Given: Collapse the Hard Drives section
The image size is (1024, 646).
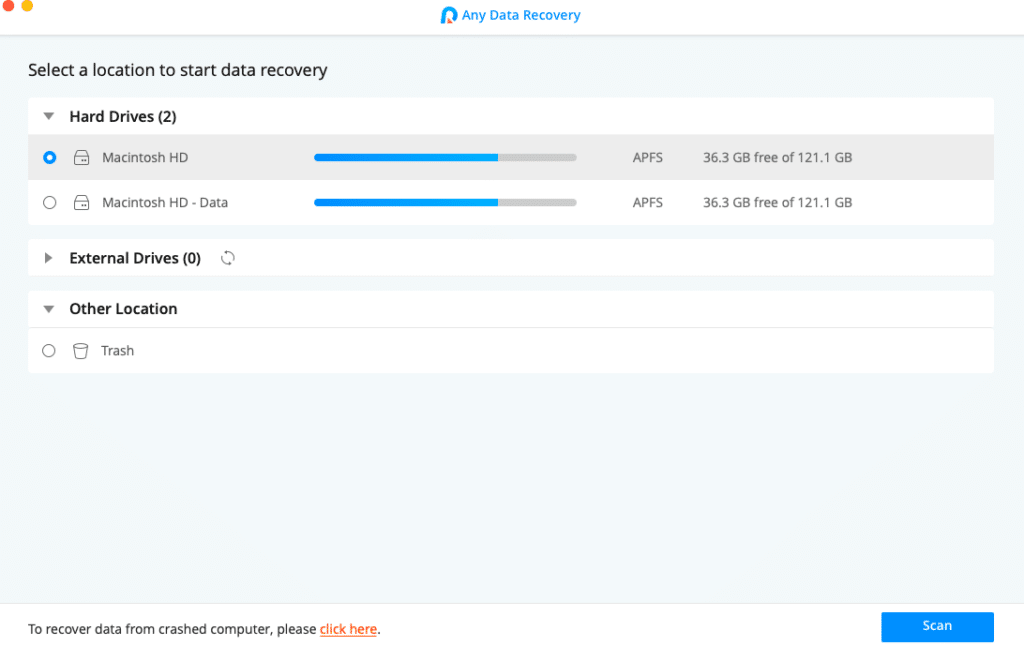Looking at the screenshot, I should 48,116.
